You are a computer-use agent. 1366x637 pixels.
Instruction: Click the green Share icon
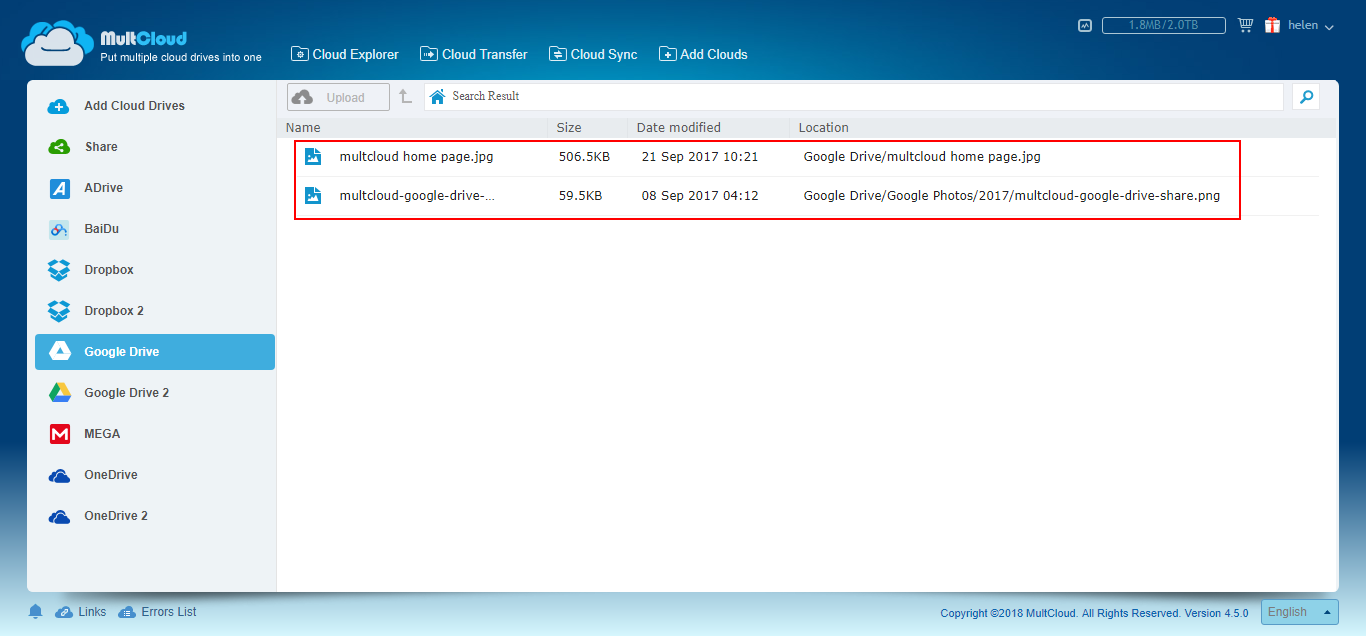point(59,147)
